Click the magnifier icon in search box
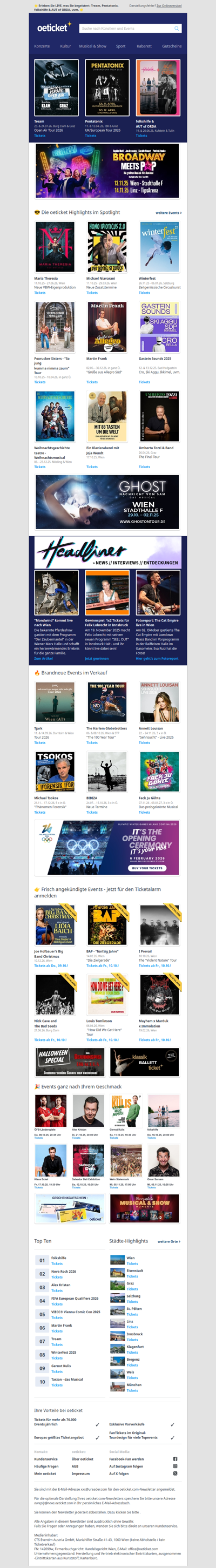The width and height of the screenshot is (216, 1568). [177, 28]
